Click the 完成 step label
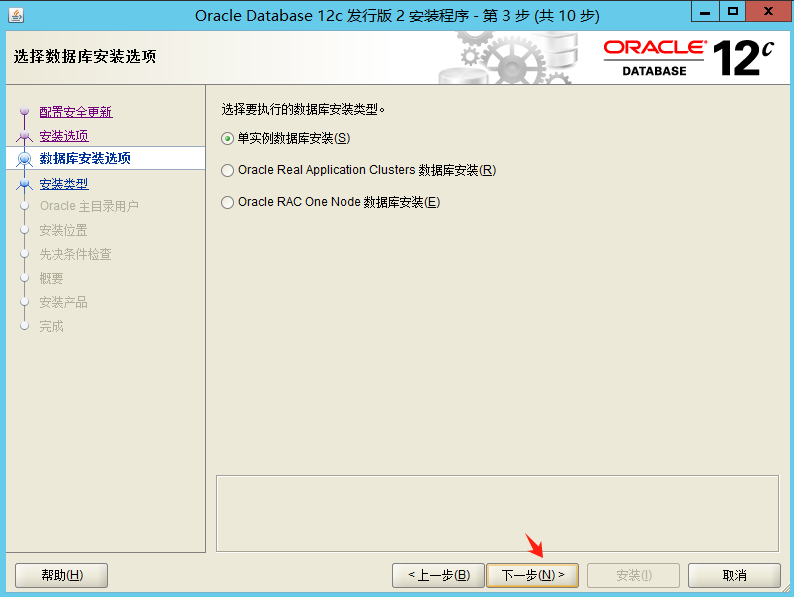This screenshot has width=794, height=597. click(52, 326)
